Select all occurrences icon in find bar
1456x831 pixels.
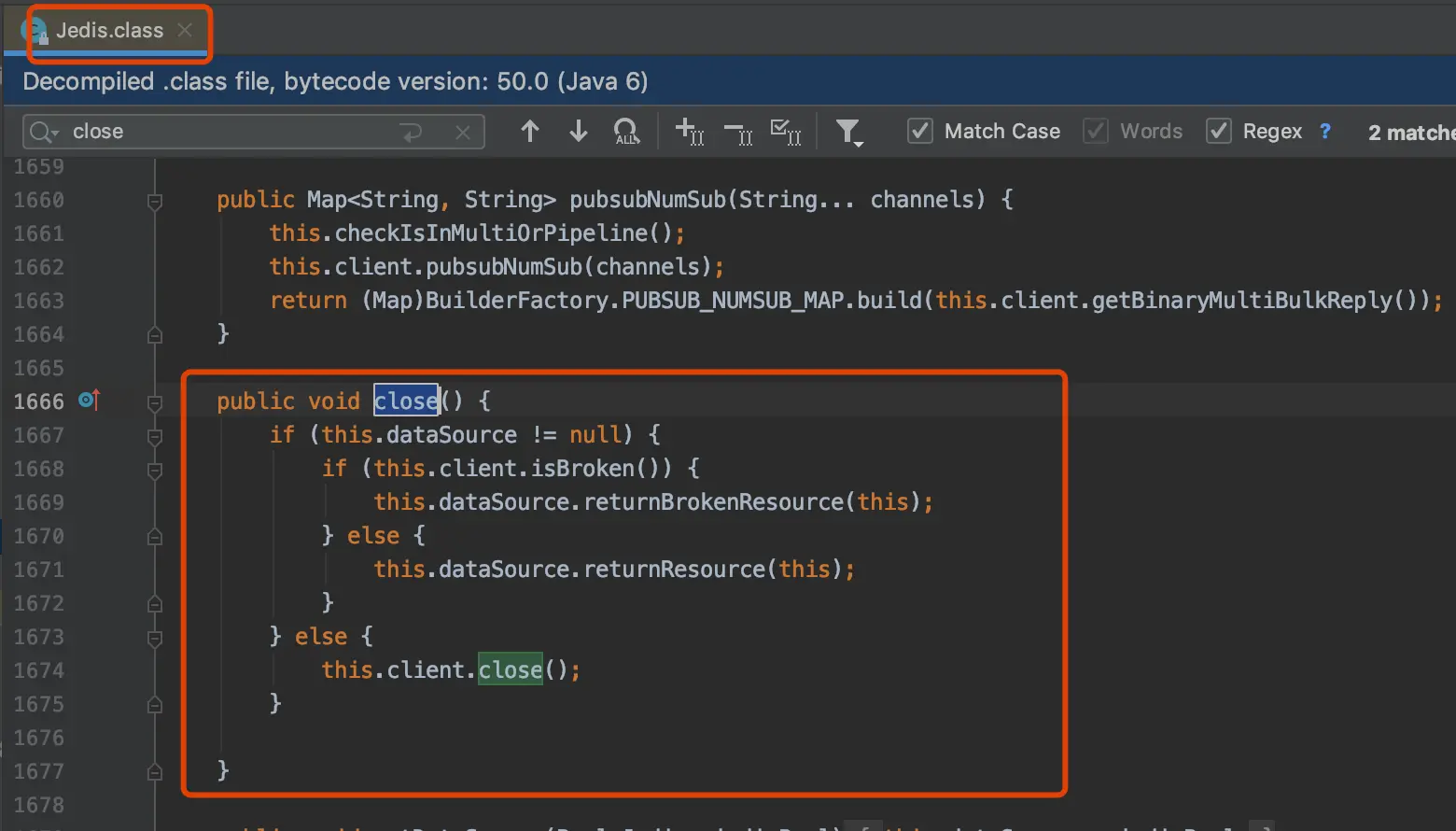tap(786, 132)
